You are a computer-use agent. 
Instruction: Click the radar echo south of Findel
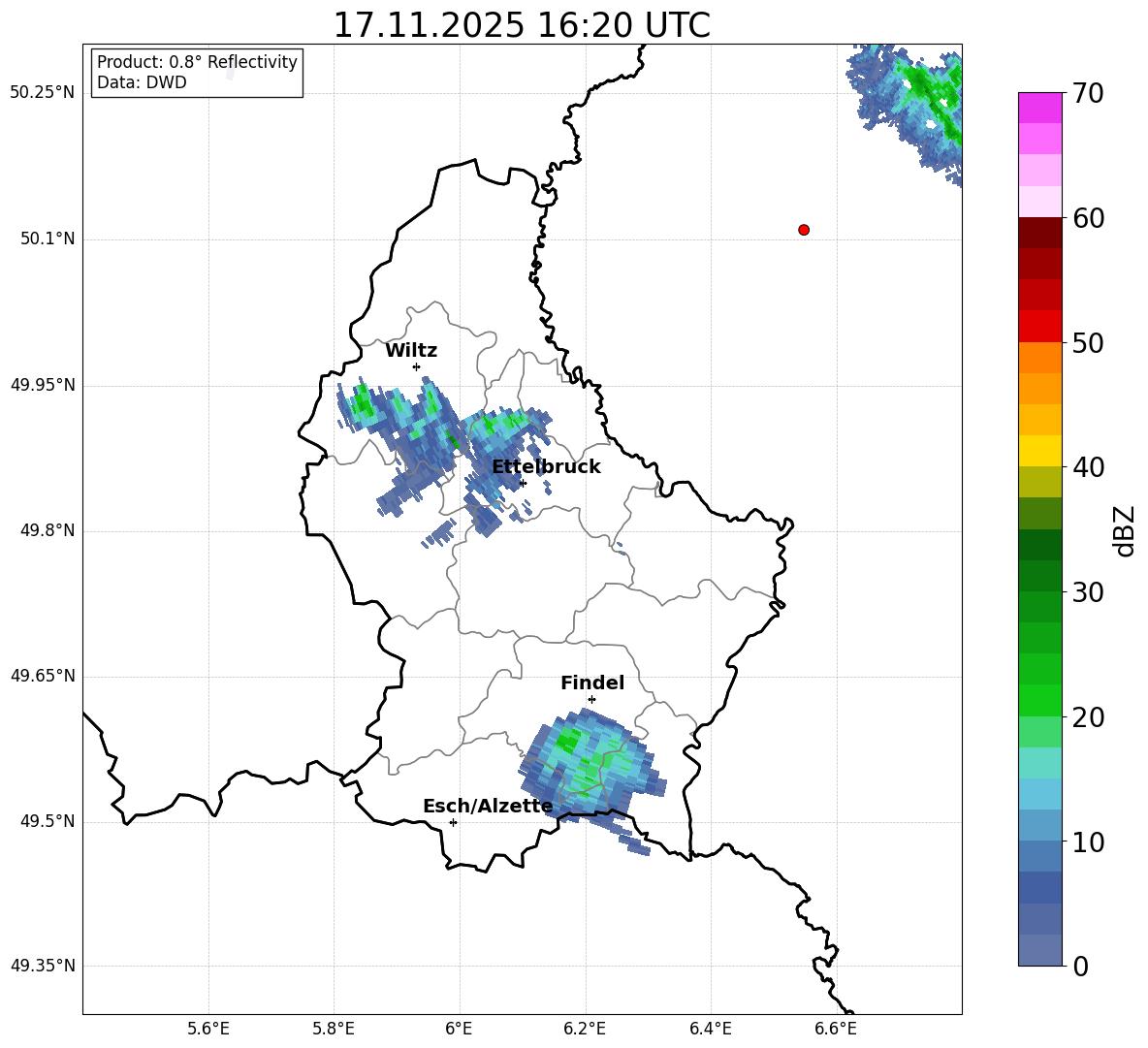(591, 769)
